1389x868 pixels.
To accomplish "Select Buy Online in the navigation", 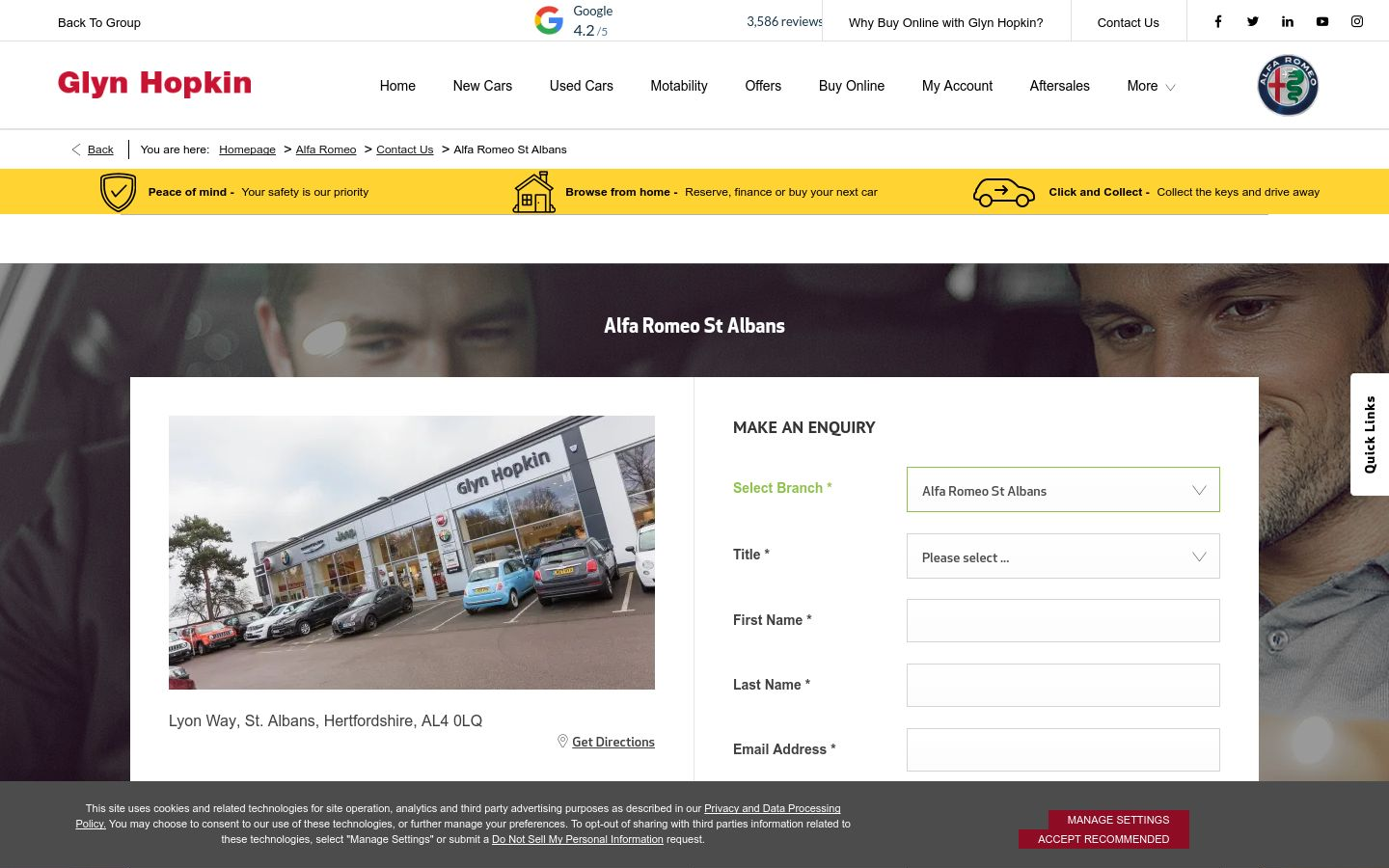I will click(x=852, y=86).
